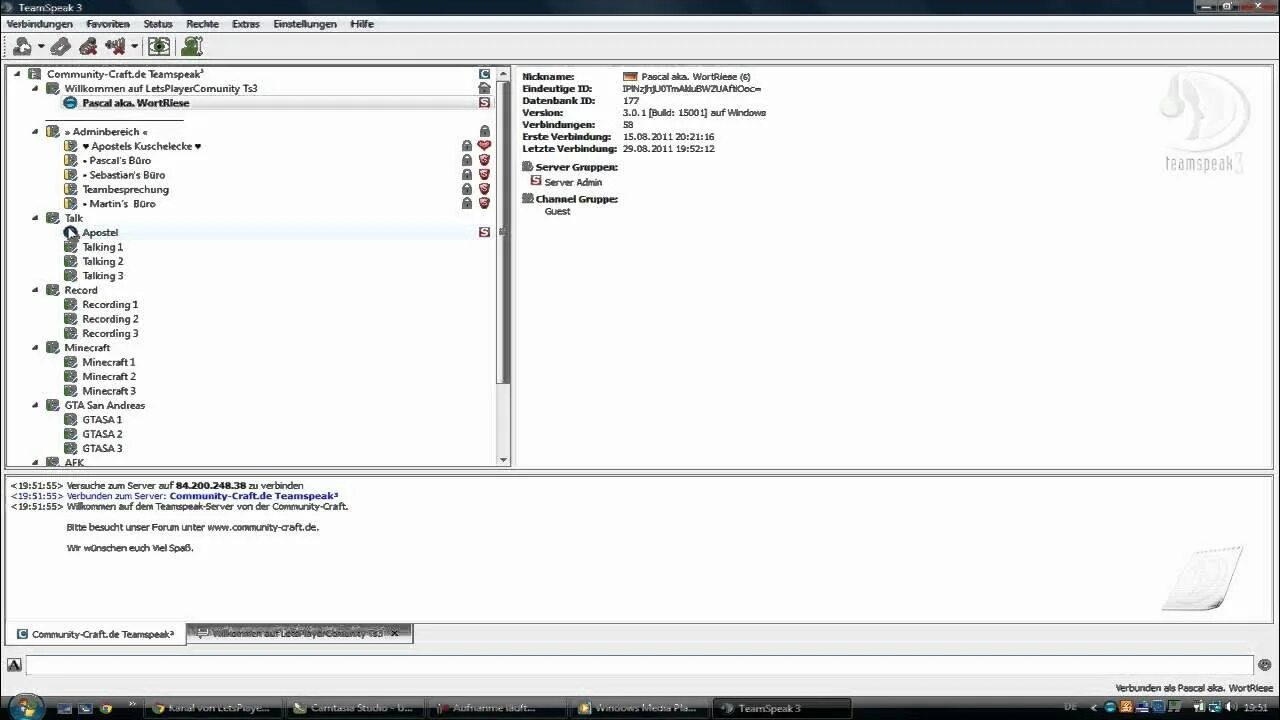Open the emoticon picker icon
This screenshot has height=720, width=1280.
[x=1265, y=665]
